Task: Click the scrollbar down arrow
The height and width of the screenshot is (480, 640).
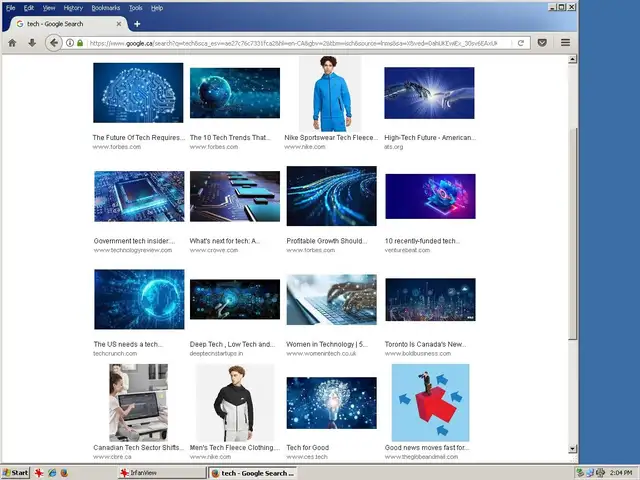Action: click(573, 449)
